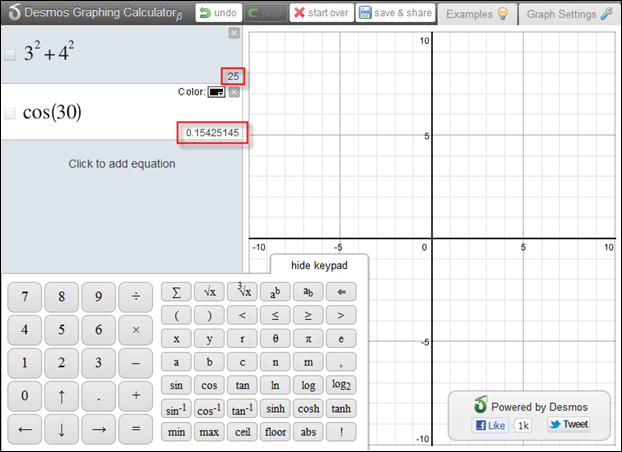Open the Graph Settings tab
The height and width of the screenshot is (452, 622).
(x=569, y=14)
